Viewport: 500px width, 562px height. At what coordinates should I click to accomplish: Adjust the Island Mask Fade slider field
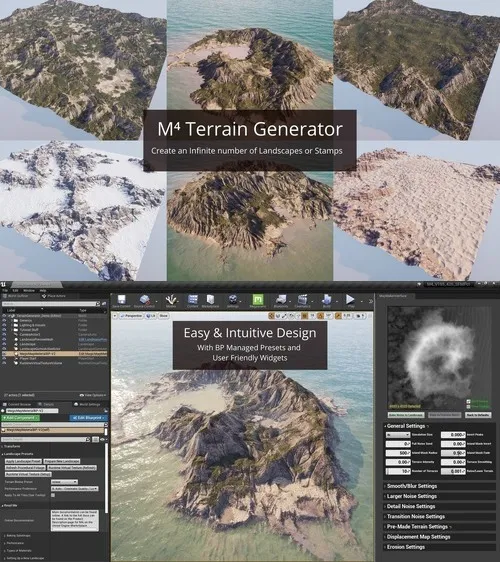click(x=453, y=453)
